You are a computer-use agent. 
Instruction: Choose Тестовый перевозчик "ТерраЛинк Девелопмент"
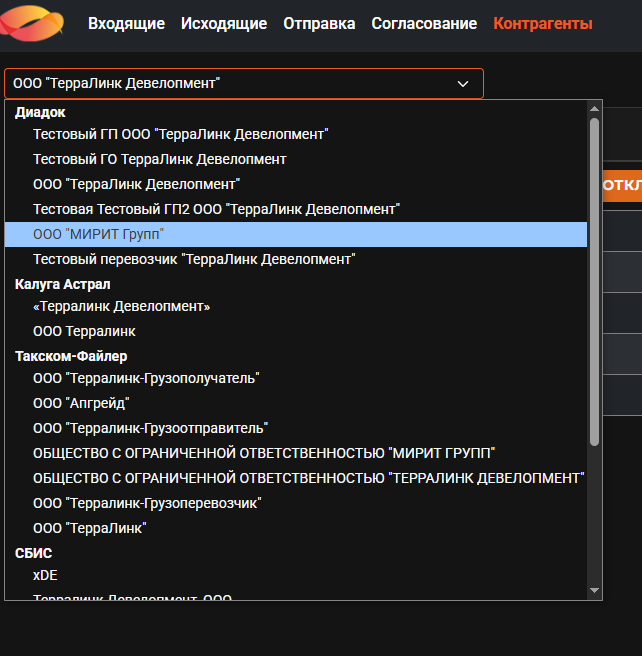296,259
